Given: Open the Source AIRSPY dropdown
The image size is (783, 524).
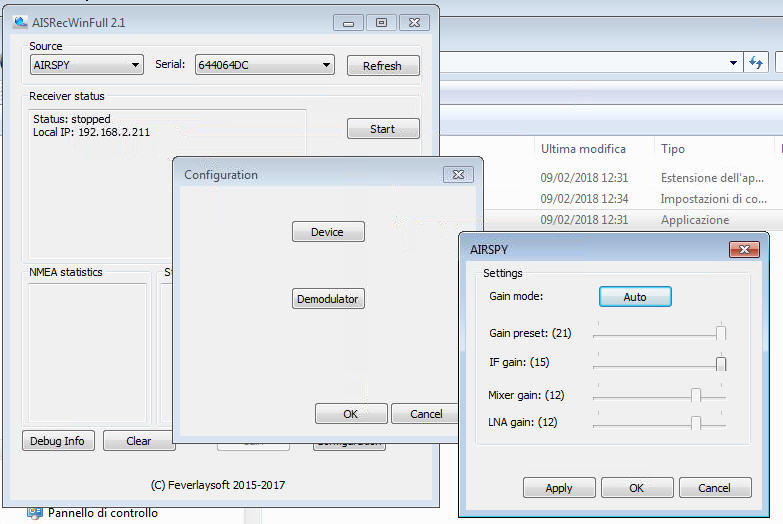Looking at the screenshot, I should pos(87,65).
